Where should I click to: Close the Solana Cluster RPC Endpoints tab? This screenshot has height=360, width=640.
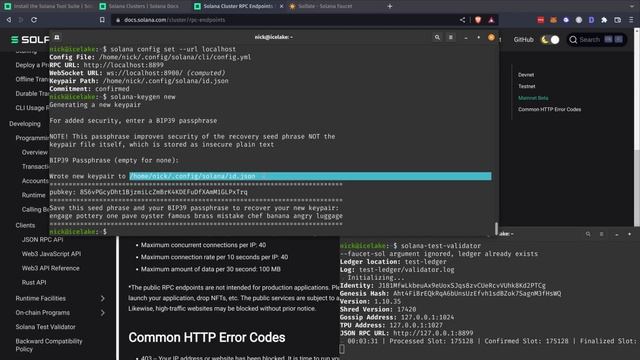pos(281,6)
